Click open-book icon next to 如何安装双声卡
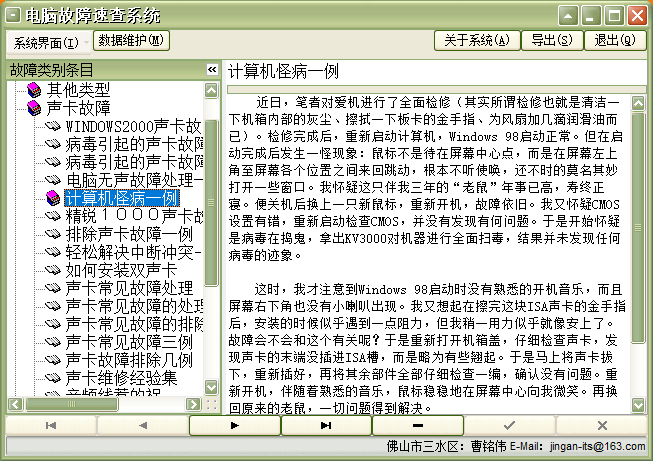 (x=52, y=270)
